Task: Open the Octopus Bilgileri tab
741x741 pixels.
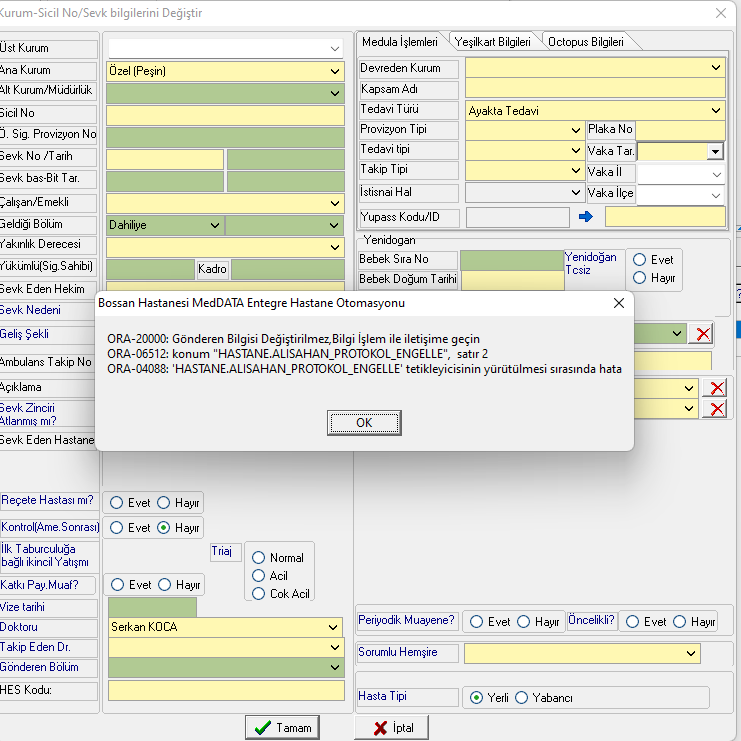Action: pos(585,42)
